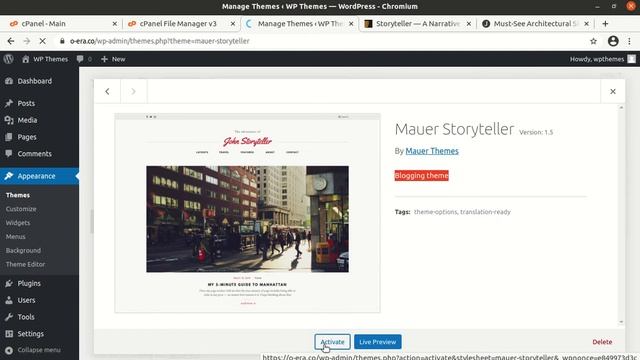This screenshot has width=640, height=360.
Task: Go forward with browser forward arrow
Action: click(x=27, y=41)
